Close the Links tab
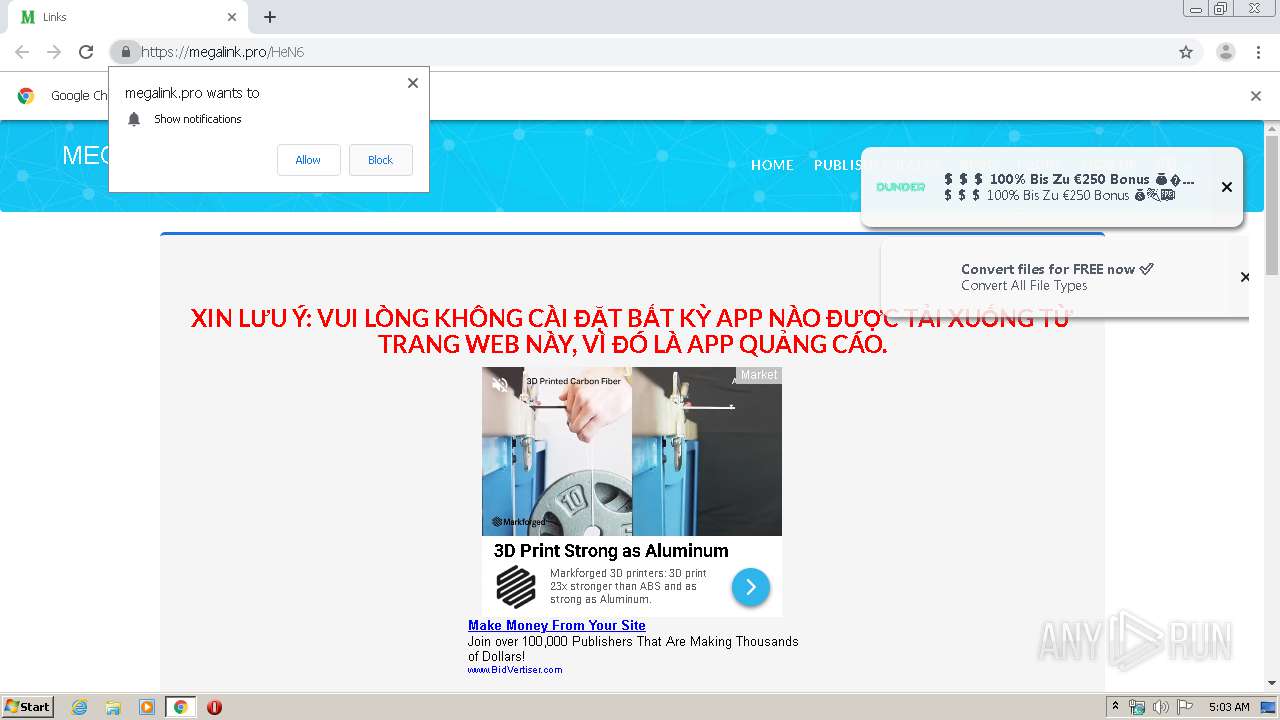1280x720 pixels. (x=232, y=17)
